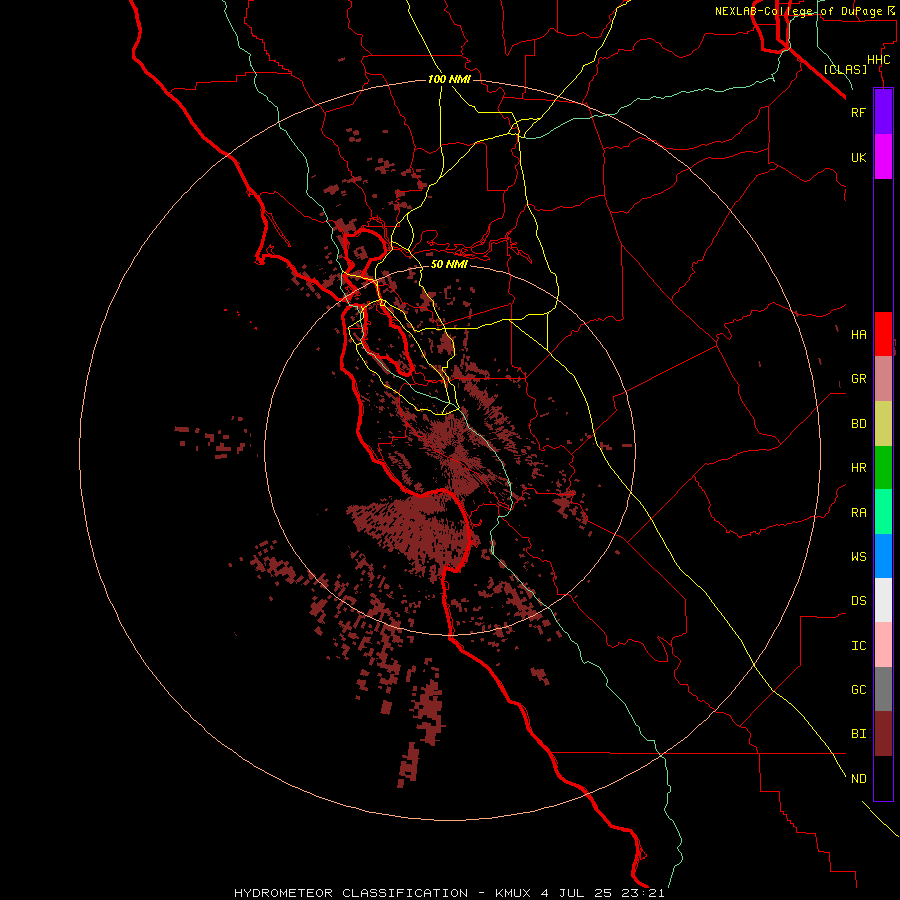
Task: Click the 'WS' legend label
Action: 858,557
